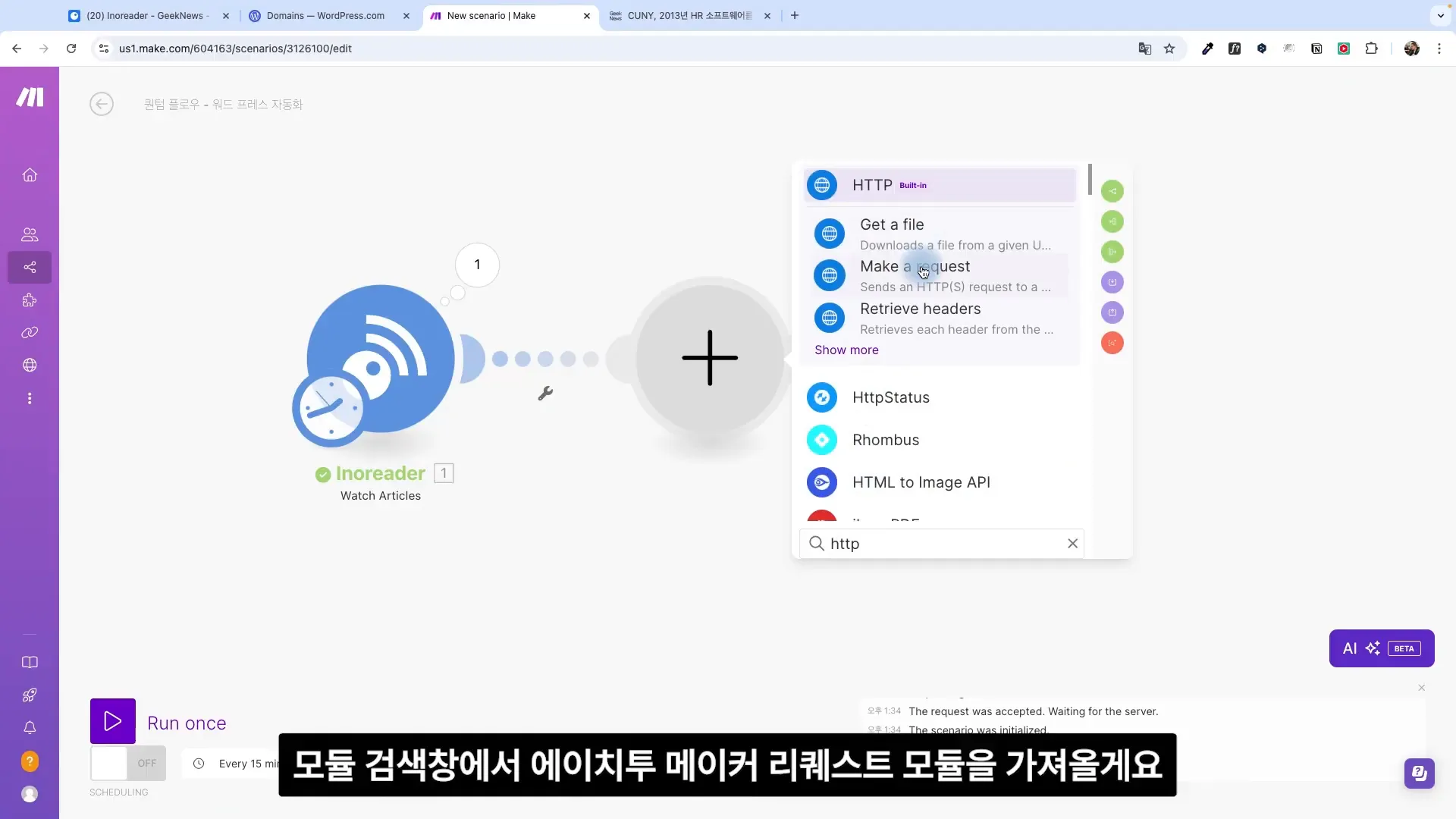Image resolution: width=1456 pixels, height=819 pixels.
Task: Click the search field close X icon
Action: (x=1072, y=543)
